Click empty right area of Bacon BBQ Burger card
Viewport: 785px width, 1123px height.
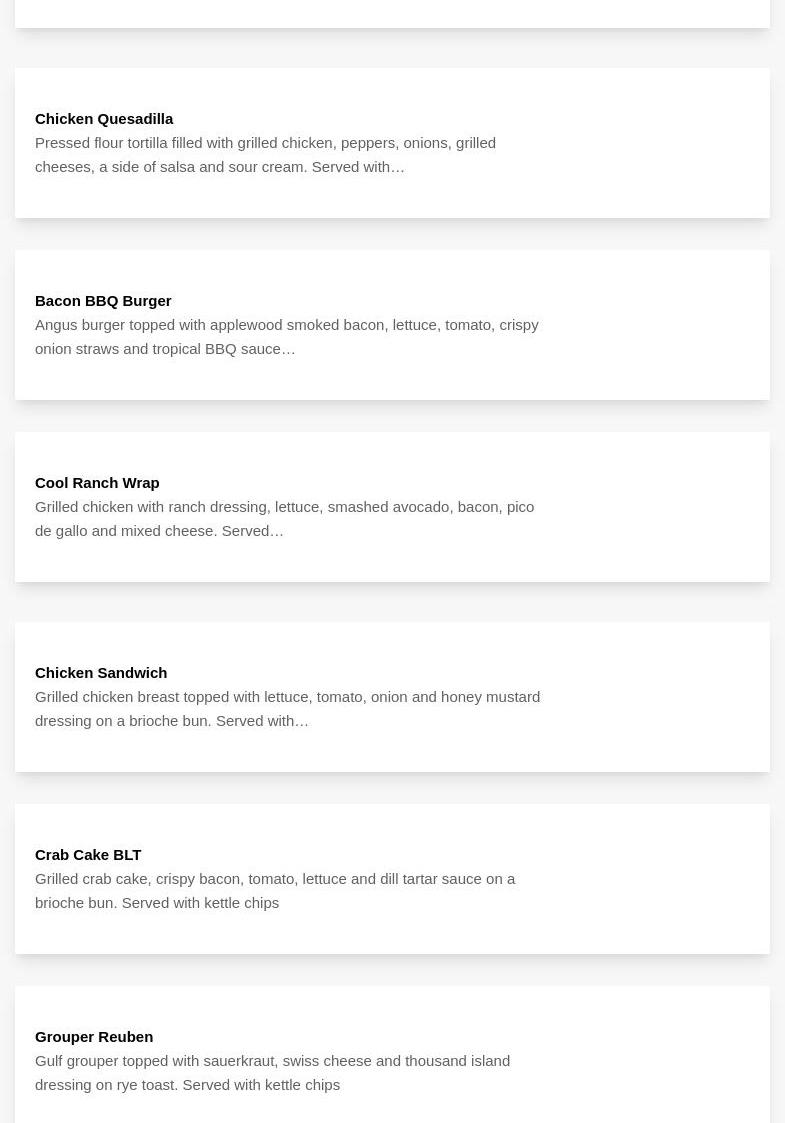pyautogui.click(x=655, y=324)
